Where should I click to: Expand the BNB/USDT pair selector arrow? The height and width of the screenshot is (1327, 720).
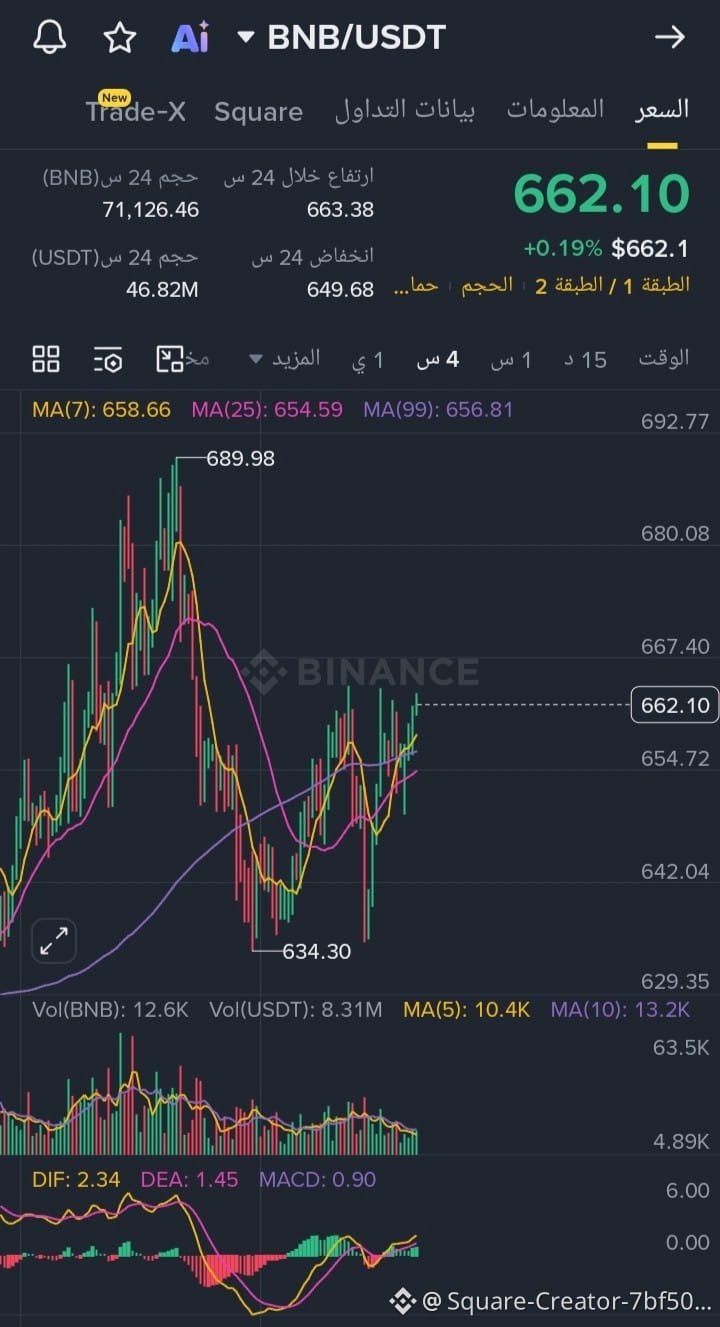click(246, 38)
